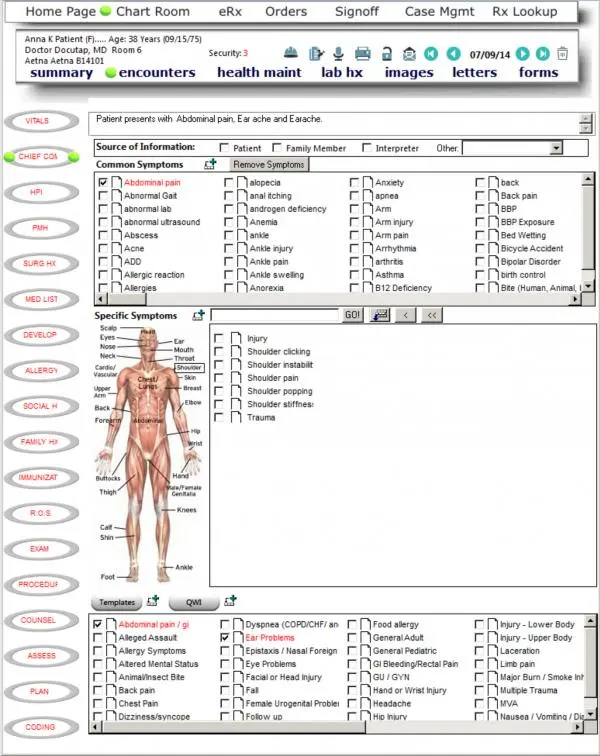The width and height of the screenshot is (600, 756).
Task: Add a common symptom icon
Action: [210, 164]
